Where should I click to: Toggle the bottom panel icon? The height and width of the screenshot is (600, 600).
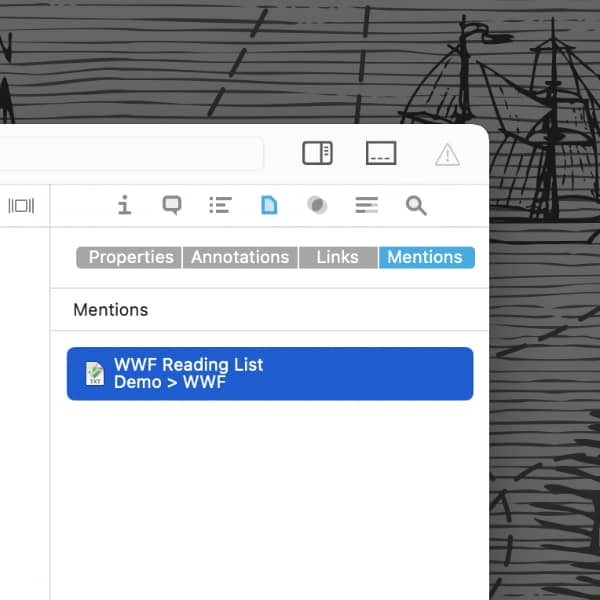(381, 153)
